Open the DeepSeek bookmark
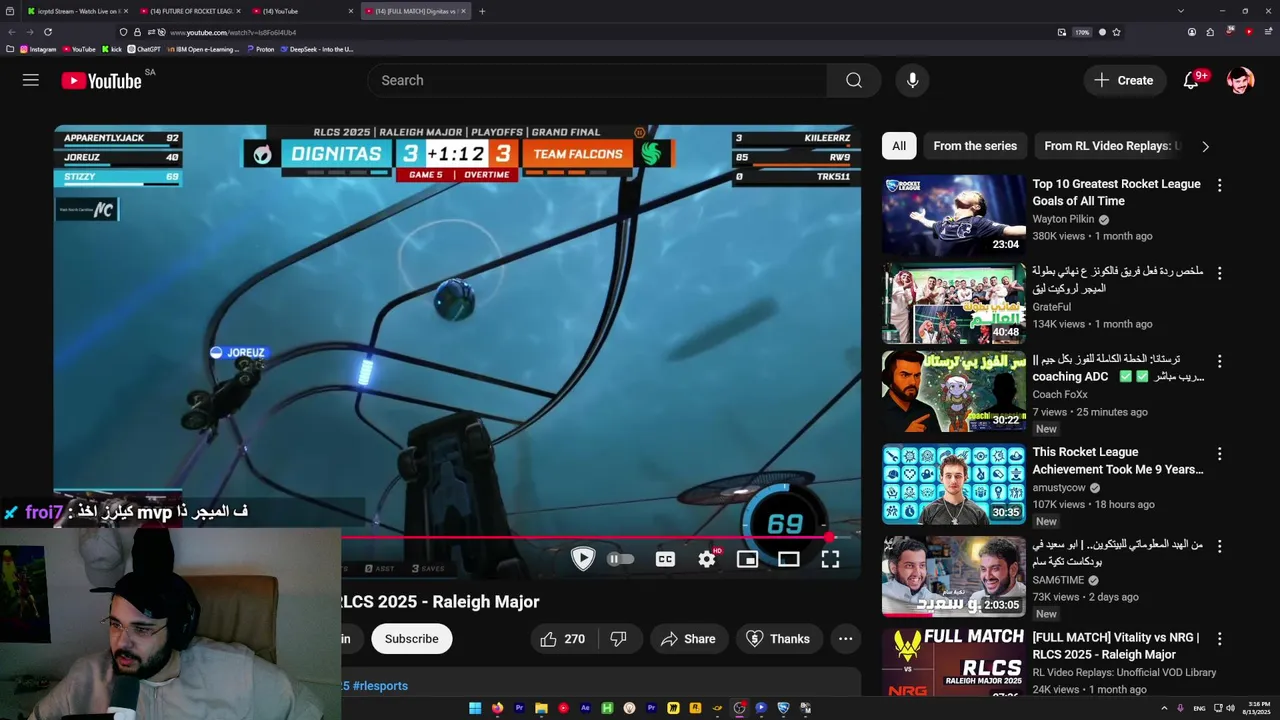The image size is (1280, 720). 317,49
